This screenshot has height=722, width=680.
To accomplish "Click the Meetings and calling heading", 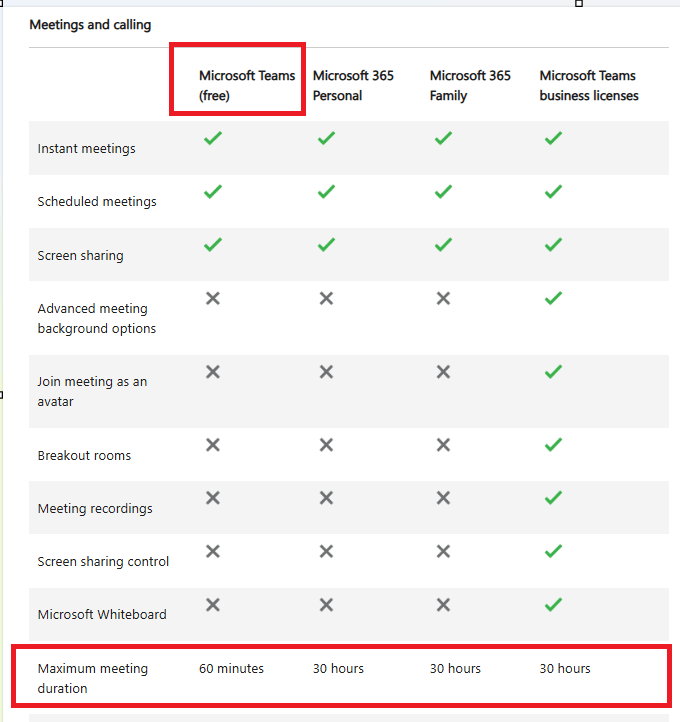I will tap(90, 24).
